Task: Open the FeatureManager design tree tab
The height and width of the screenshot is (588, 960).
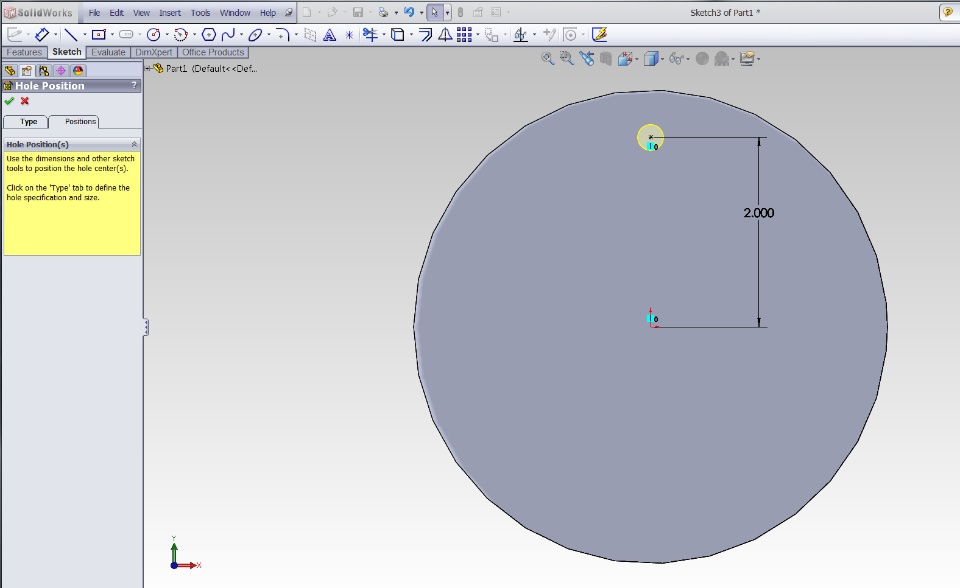Action: pos(10,70)
